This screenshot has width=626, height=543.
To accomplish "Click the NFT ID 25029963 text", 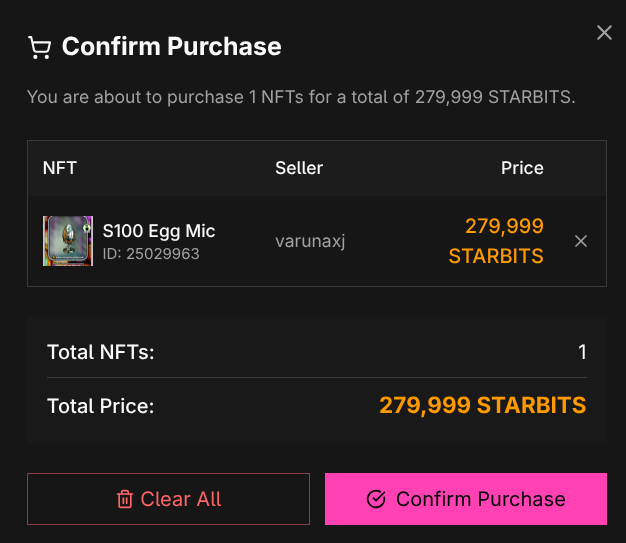I will (151, 254).
